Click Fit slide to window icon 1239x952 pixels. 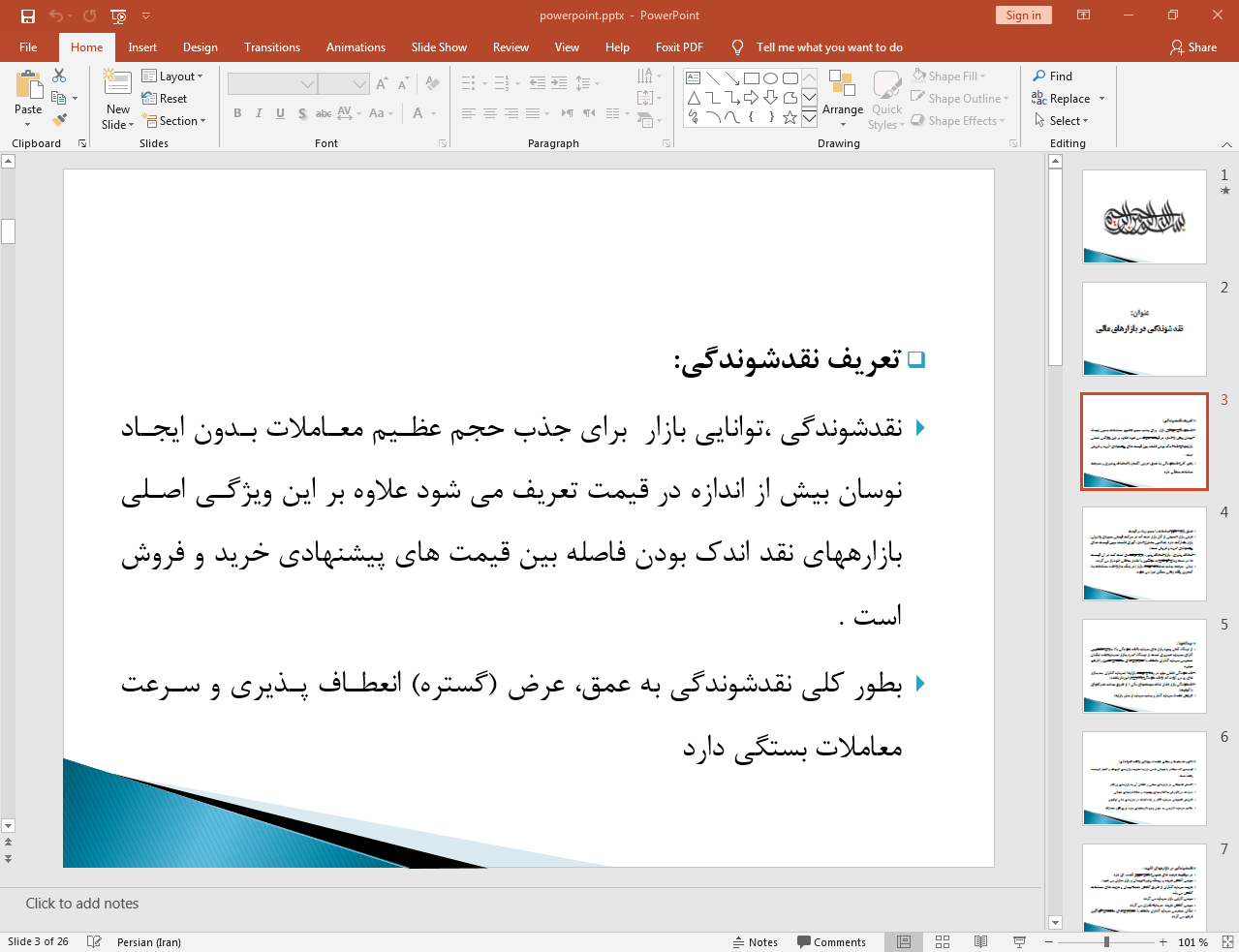point(1227,942)
